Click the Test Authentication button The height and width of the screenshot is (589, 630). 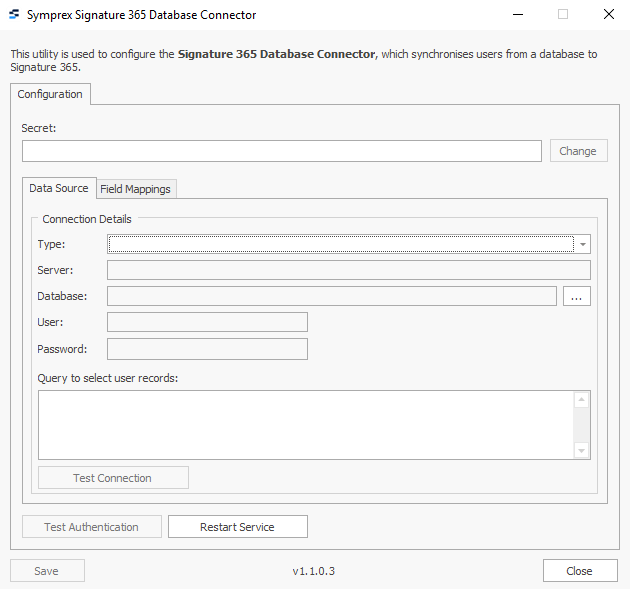pyautogui.click(x=92, y=527)
